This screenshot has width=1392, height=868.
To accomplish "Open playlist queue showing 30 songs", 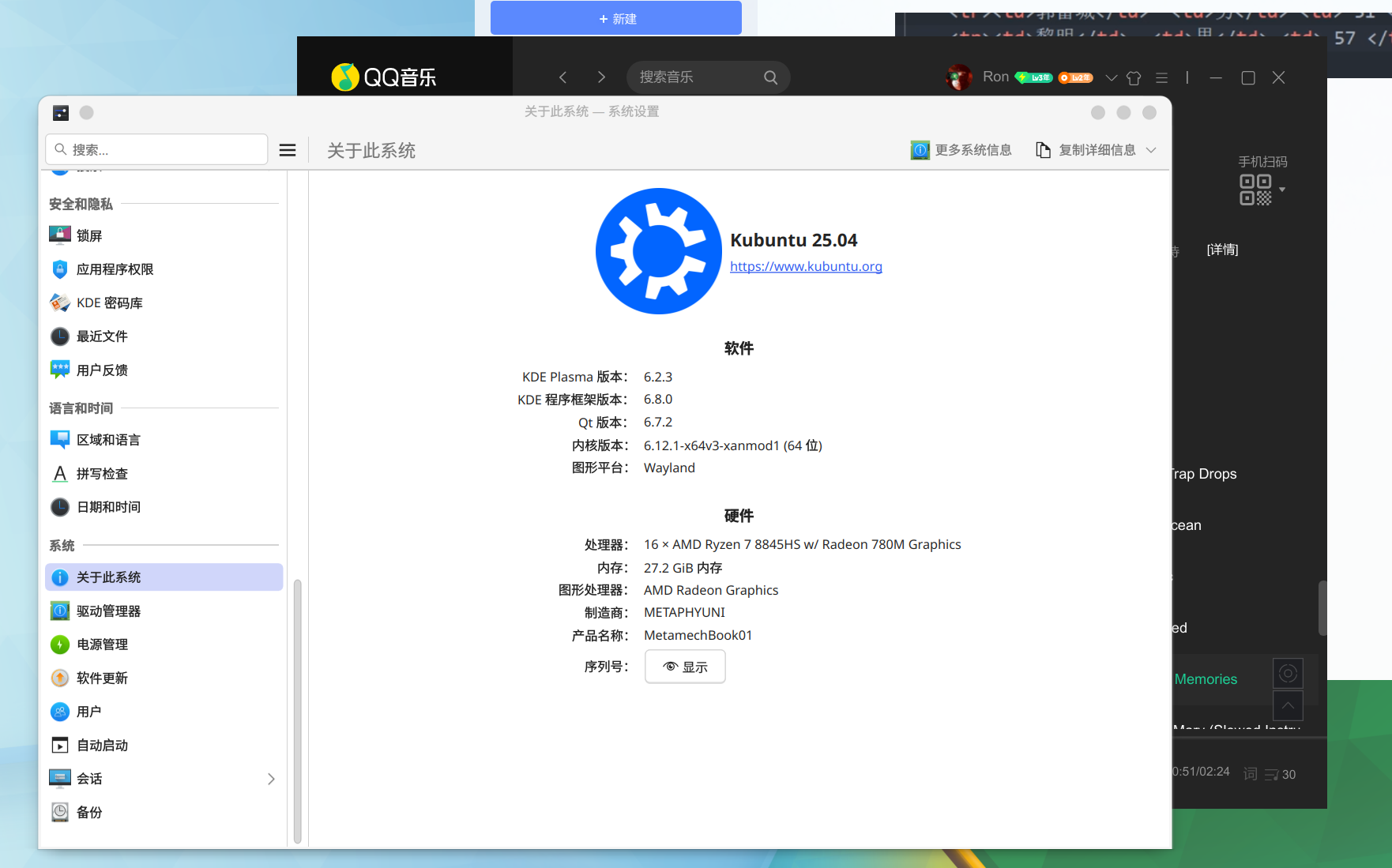I will (x=1281, y=775).
